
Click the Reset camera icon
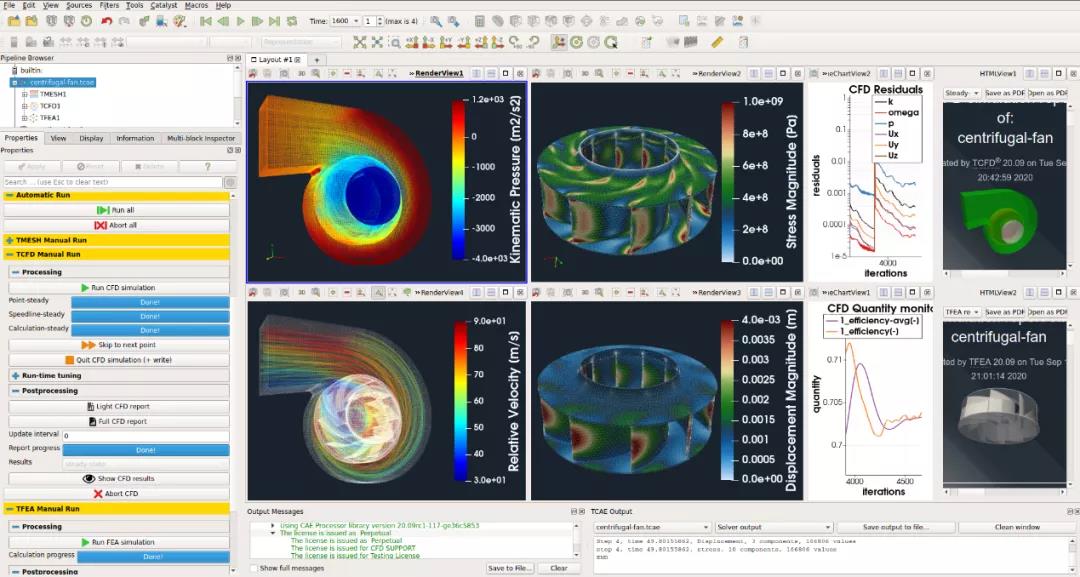360,43
